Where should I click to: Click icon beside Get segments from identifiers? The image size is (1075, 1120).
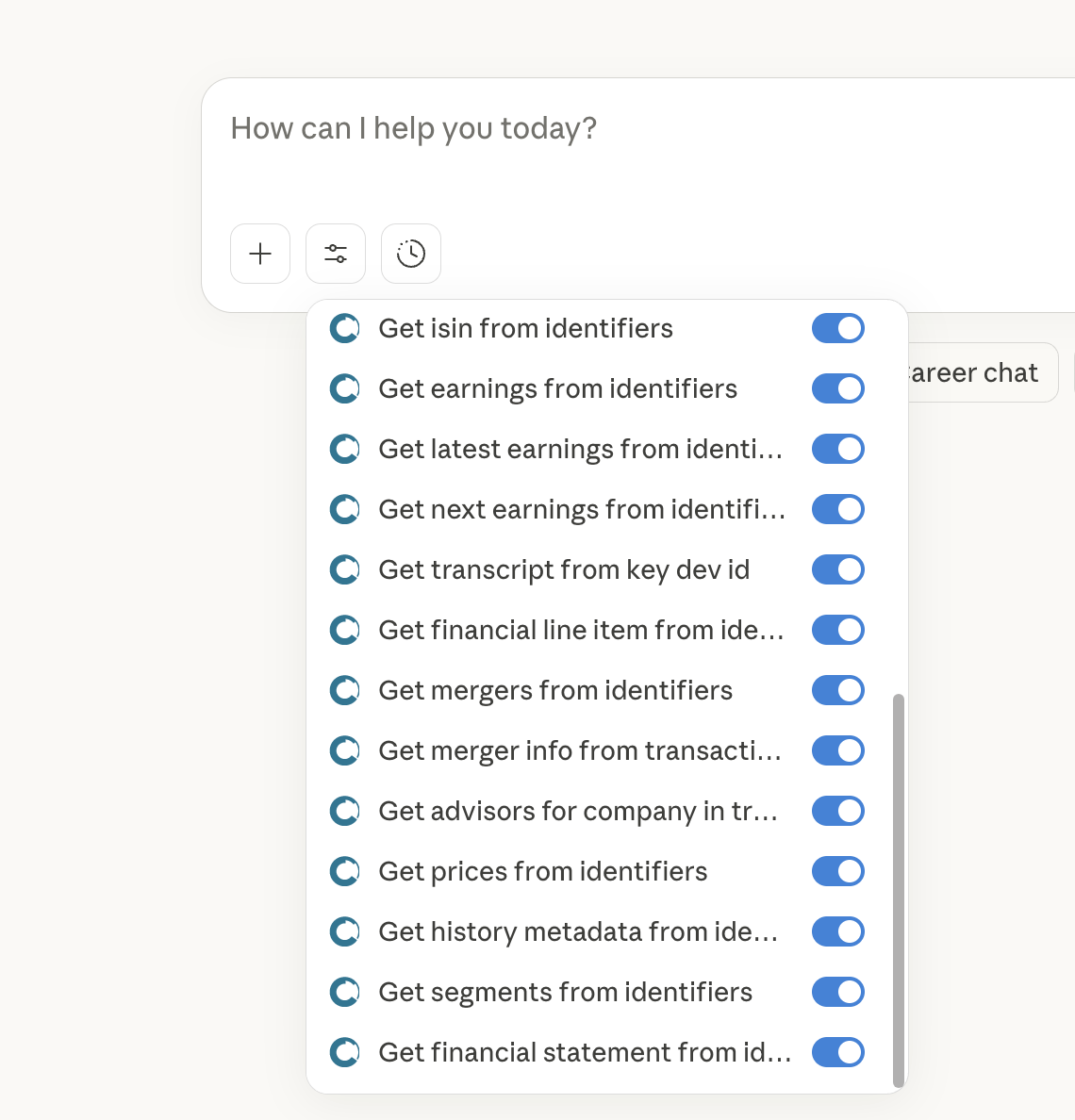[x=345, y=992]
